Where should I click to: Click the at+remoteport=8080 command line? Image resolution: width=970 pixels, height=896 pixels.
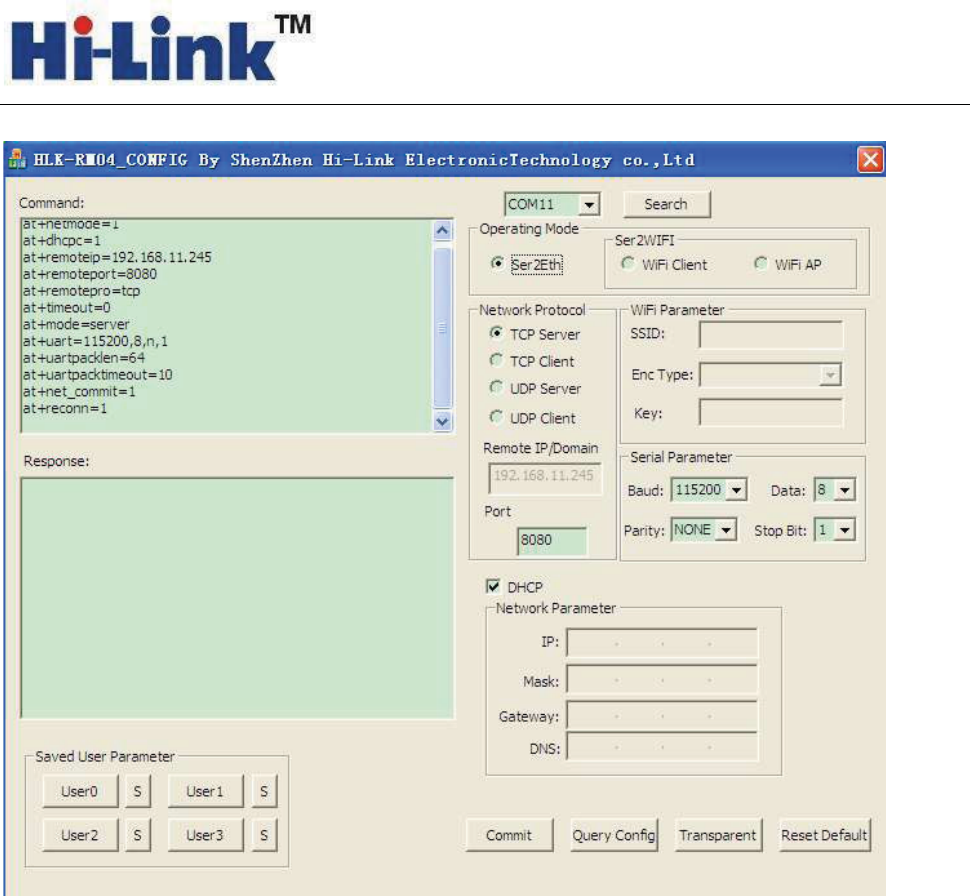click(90, 274)
